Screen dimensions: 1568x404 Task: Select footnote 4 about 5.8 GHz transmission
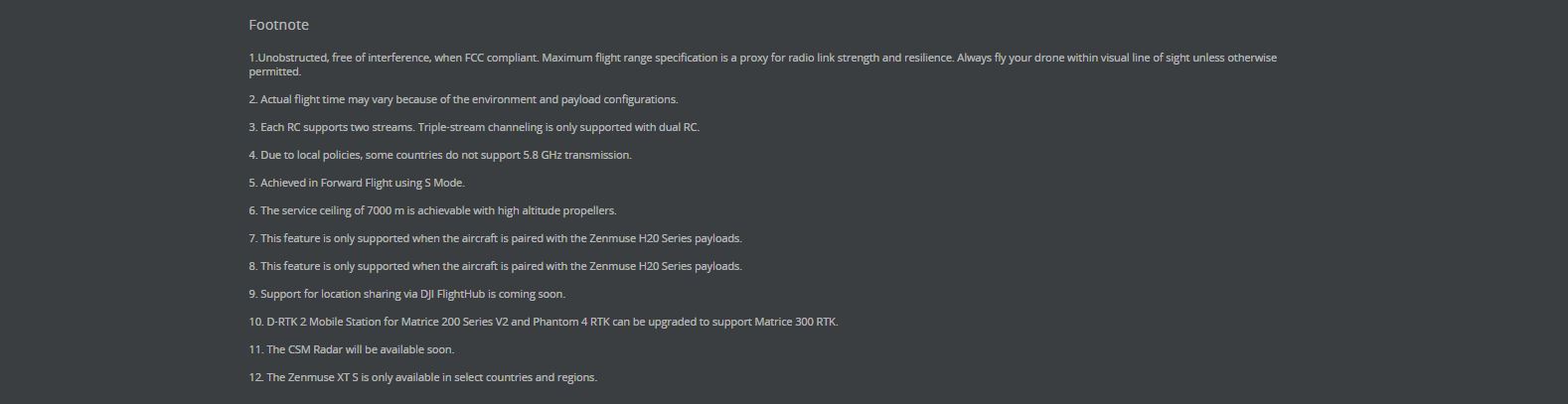[x=440, y=155]
